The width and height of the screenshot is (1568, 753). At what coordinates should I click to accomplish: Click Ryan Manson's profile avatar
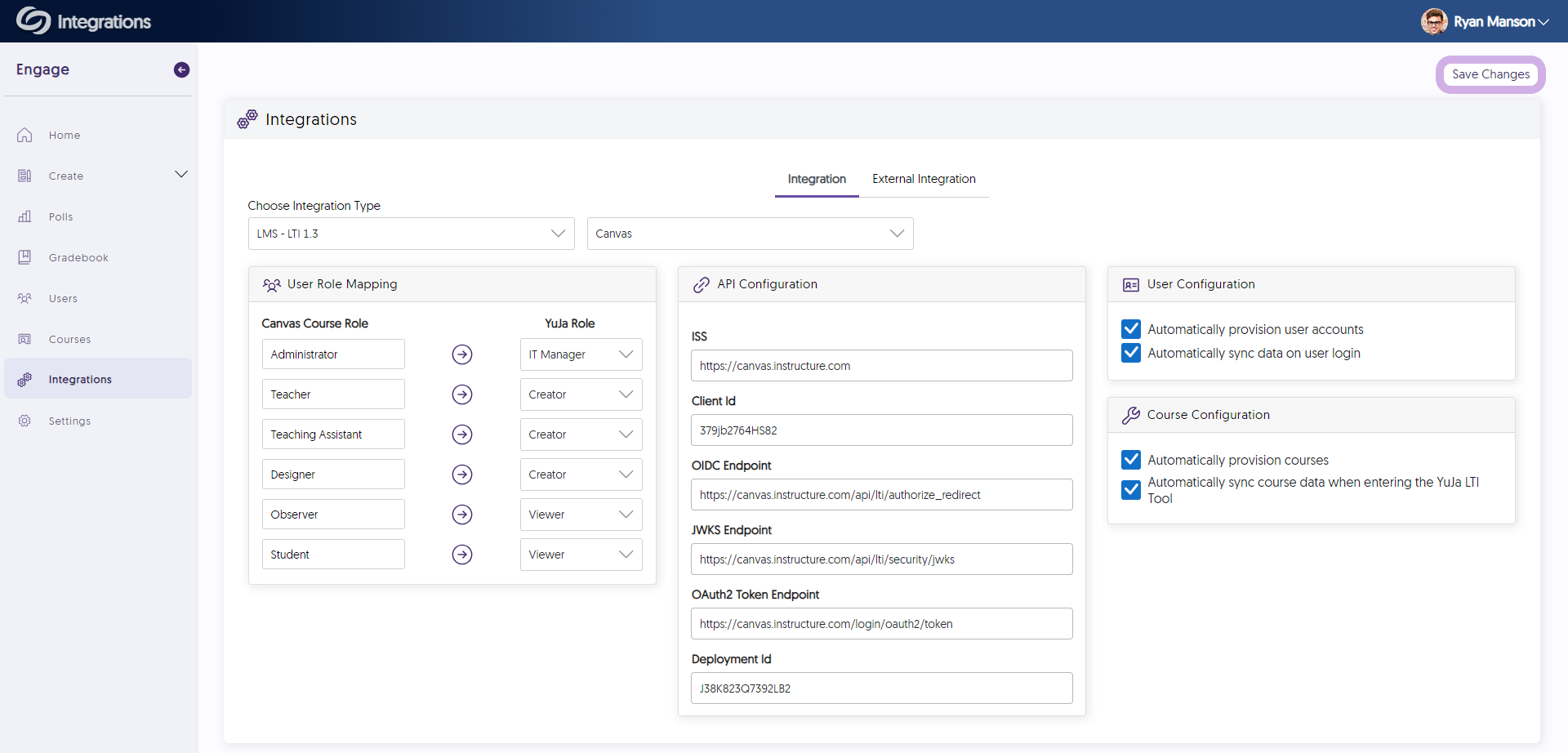pyautogui.click(x=1434, y=21)
